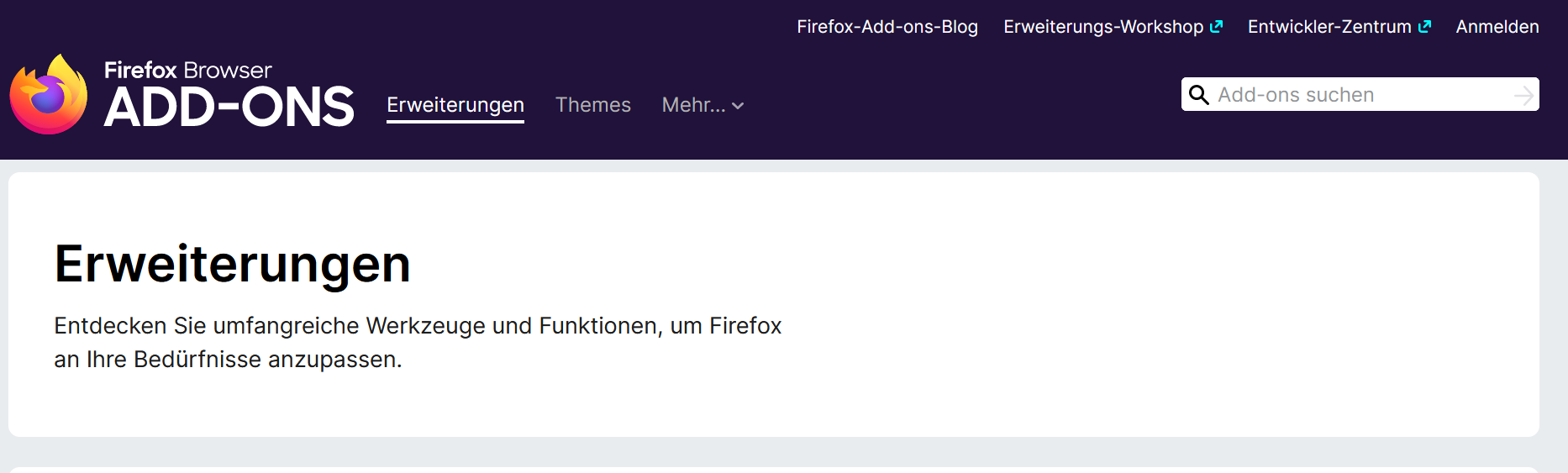Click the Entdecken Sie description paragraph
The height and width of the screenshot is (473, 1568).
click(x=418, y=342)
